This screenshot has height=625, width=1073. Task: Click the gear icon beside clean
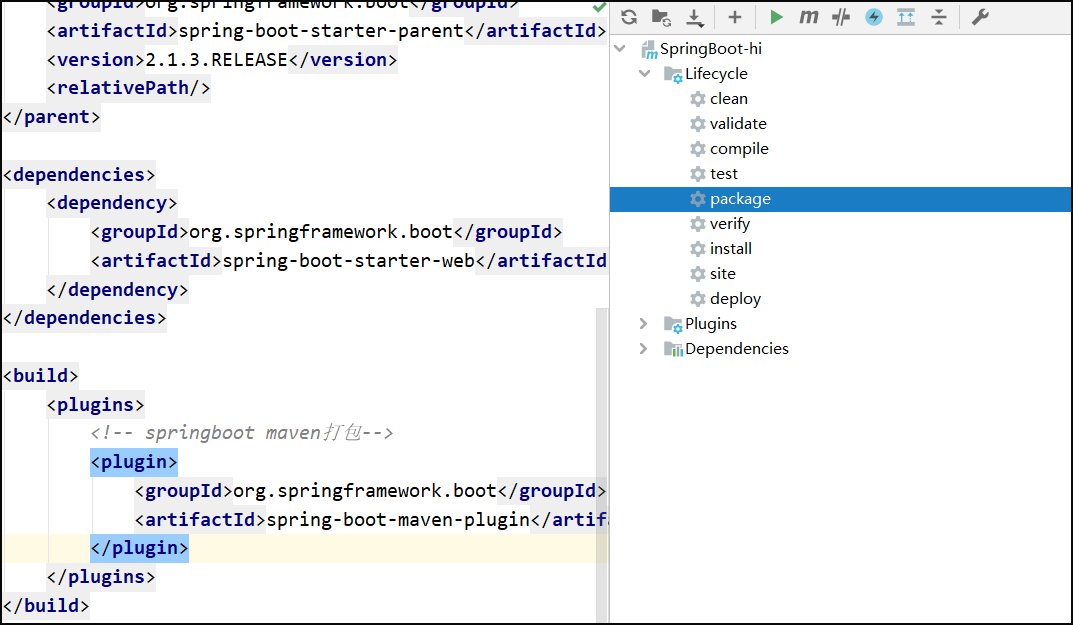click(698, 99)
